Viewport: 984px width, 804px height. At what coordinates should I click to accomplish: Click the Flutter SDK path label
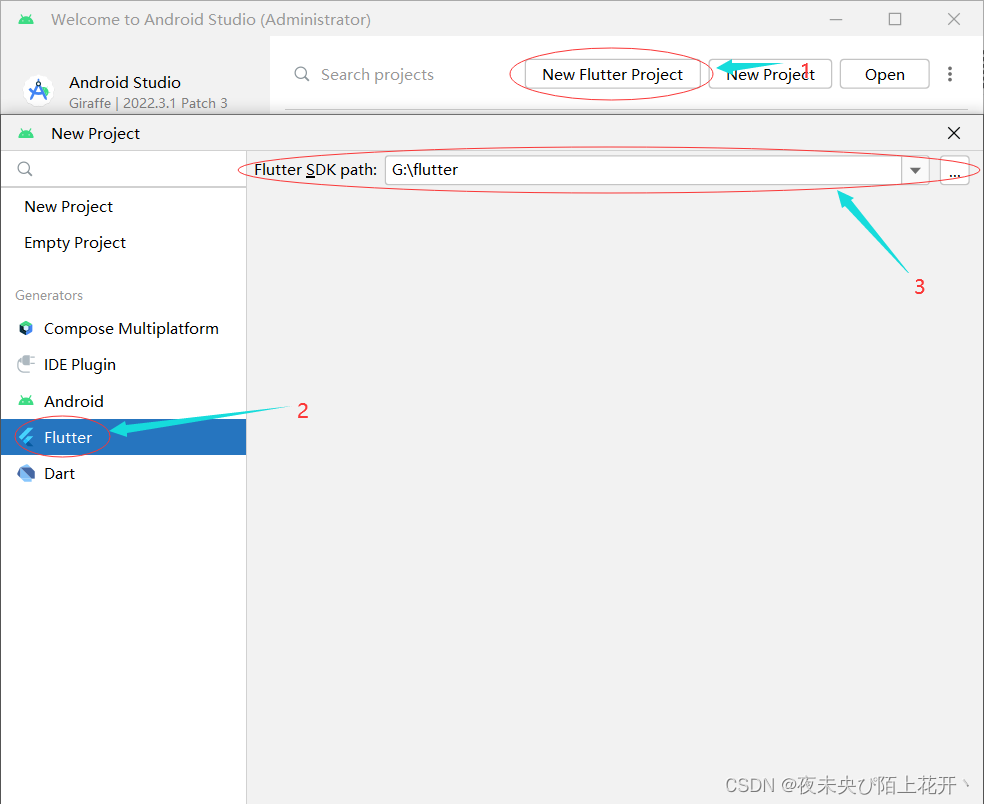[x=315, y=170]
